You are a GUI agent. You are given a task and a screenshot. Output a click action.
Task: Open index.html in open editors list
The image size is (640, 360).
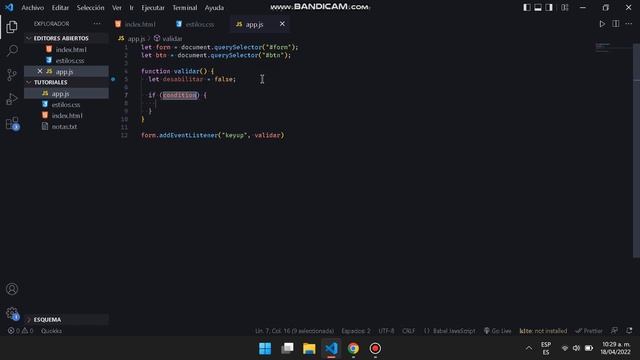(x=67, y=49)
